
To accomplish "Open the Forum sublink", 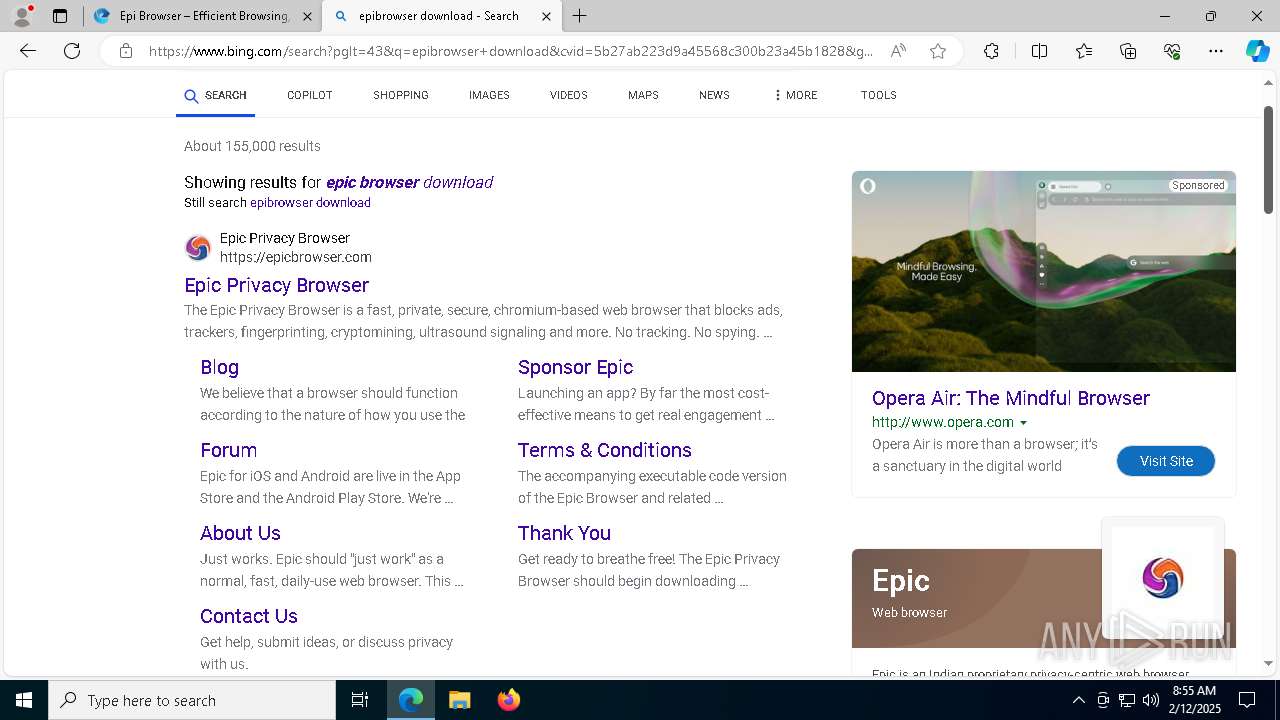I will pos(229,450).
